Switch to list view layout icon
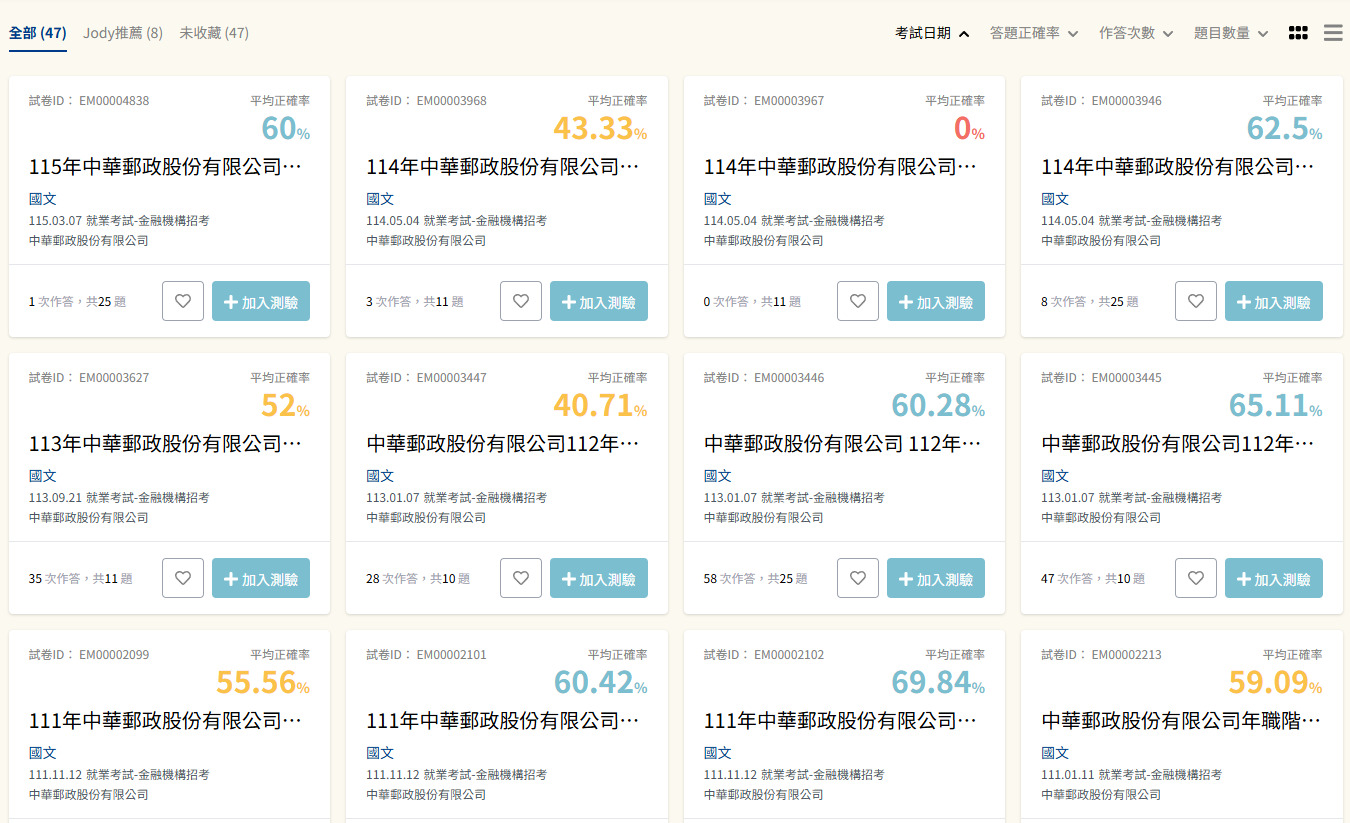This screenshot has width=1350, height=823. (1332, 33)
